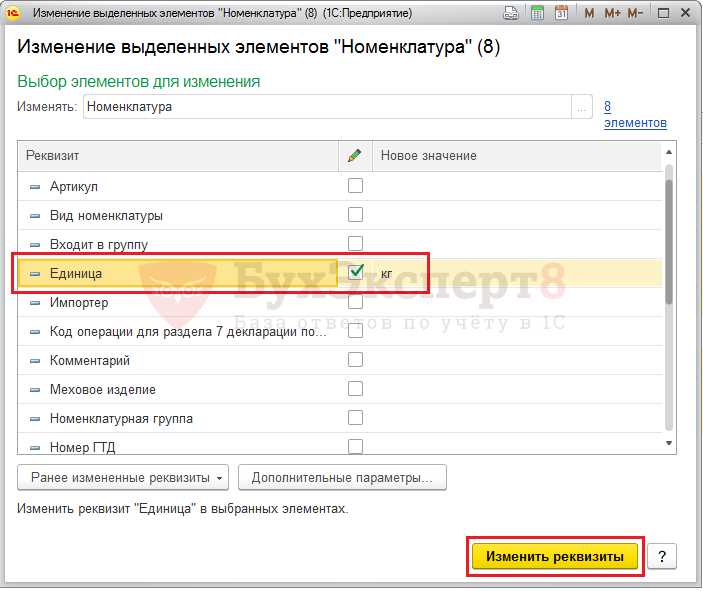Screen dimensions: 703x591
Task: Click the Изменять input field with Номенклатура
Action: pyautogui.click(x=327, y=107)
